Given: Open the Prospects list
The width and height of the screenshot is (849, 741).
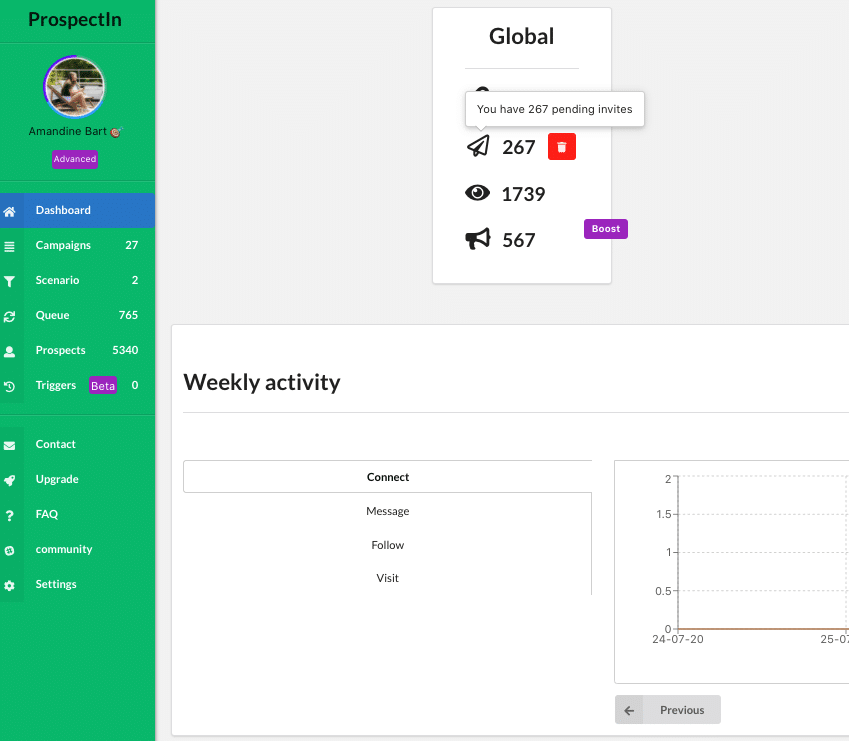Looking at the screenshot, I should [77, 350].
